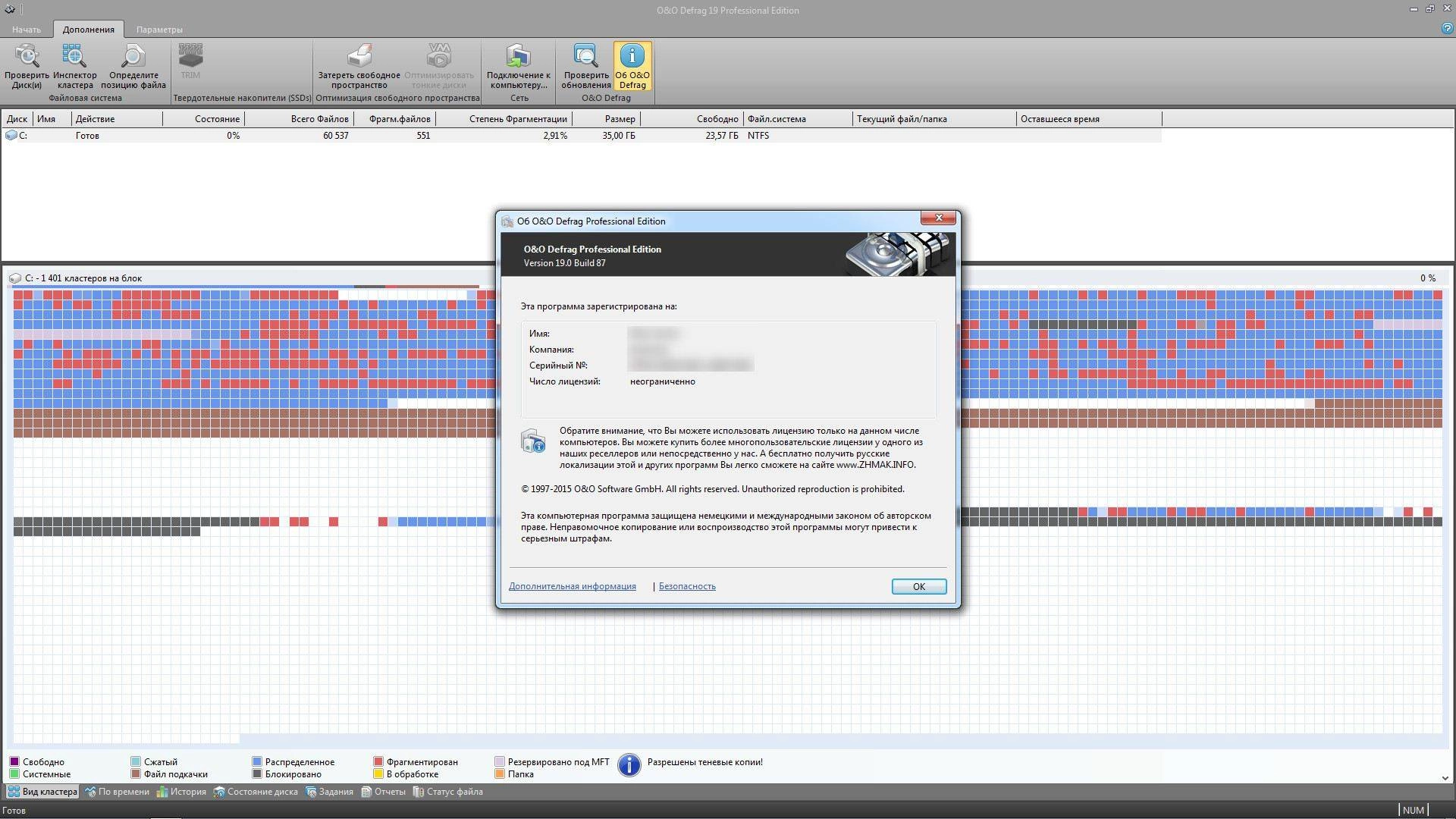This screenshot has height=819, width=1456.
Task: Click the Файл подкачки legend swatch
Action: [x=136, y=774]
